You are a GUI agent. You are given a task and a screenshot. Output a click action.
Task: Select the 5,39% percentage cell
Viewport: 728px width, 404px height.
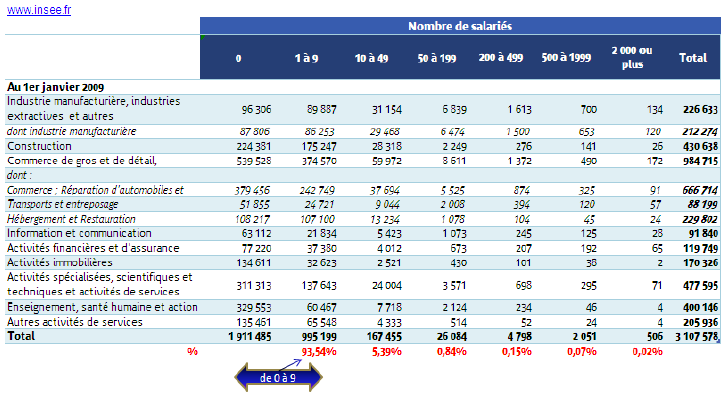coord(370,351)
